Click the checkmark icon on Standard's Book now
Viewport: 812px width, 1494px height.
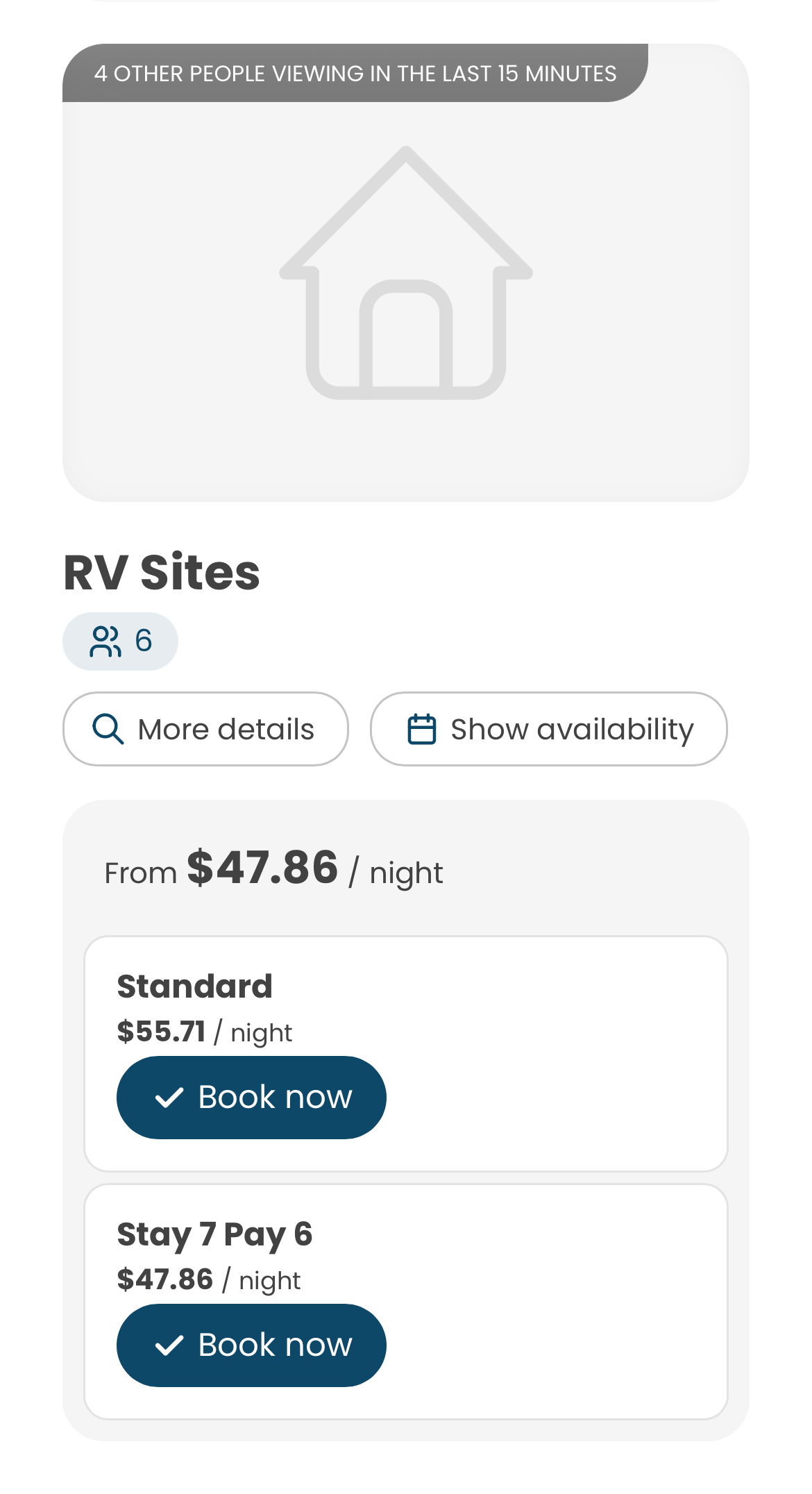click(x=169, y=1098)
